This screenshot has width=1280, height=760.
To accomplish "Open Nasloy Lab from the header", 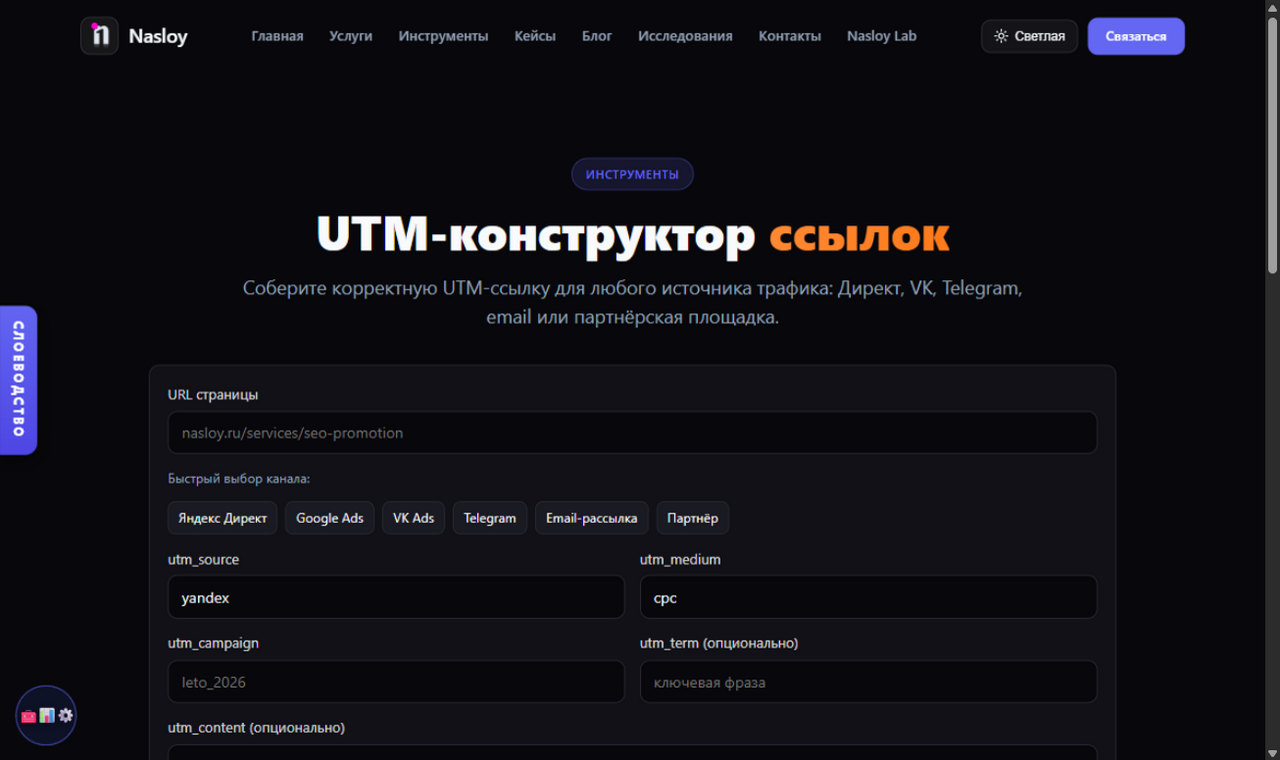I will coord(882,36).
